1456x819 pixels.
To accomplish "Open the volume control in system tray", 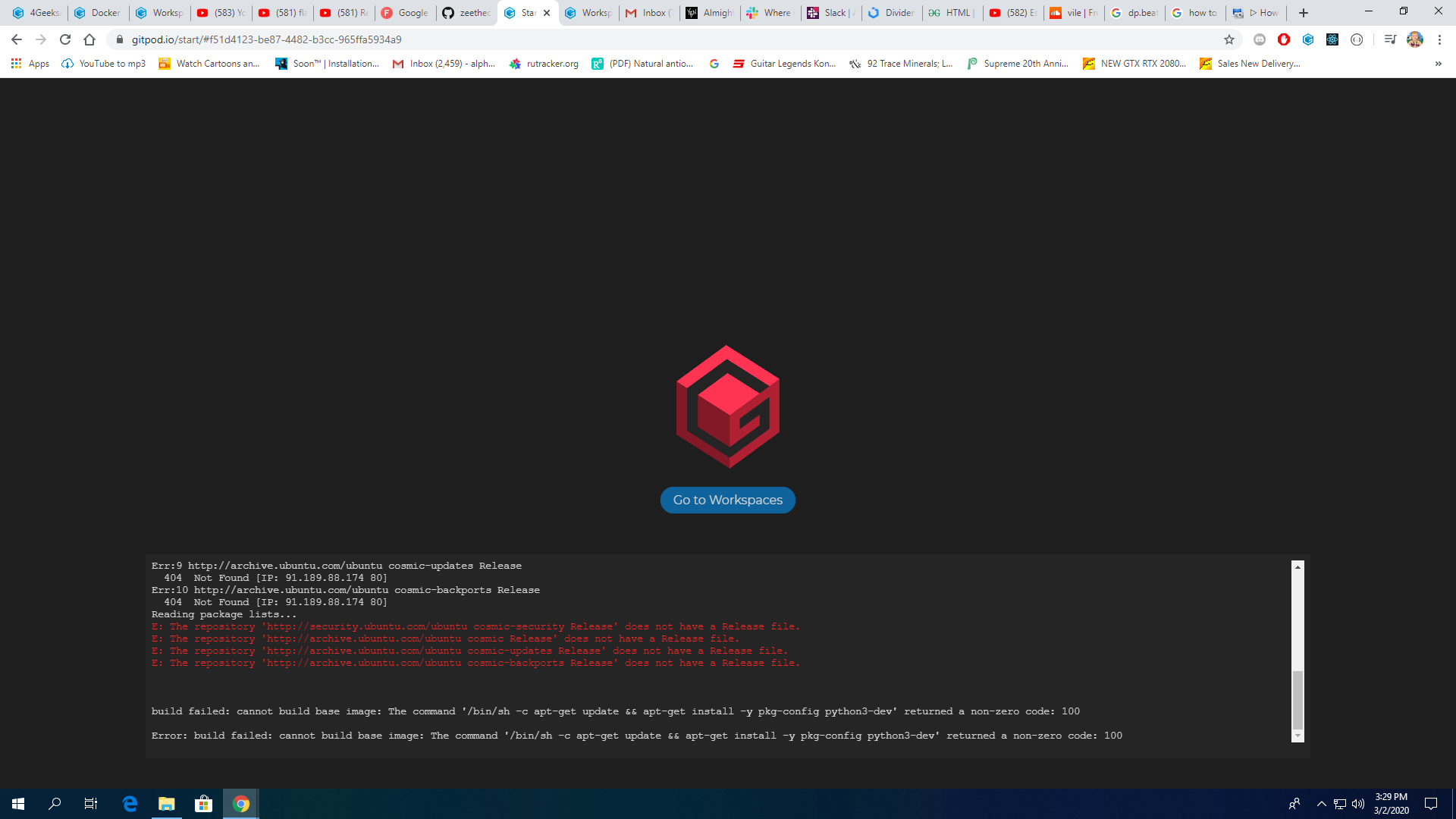I will [1358, 804].
